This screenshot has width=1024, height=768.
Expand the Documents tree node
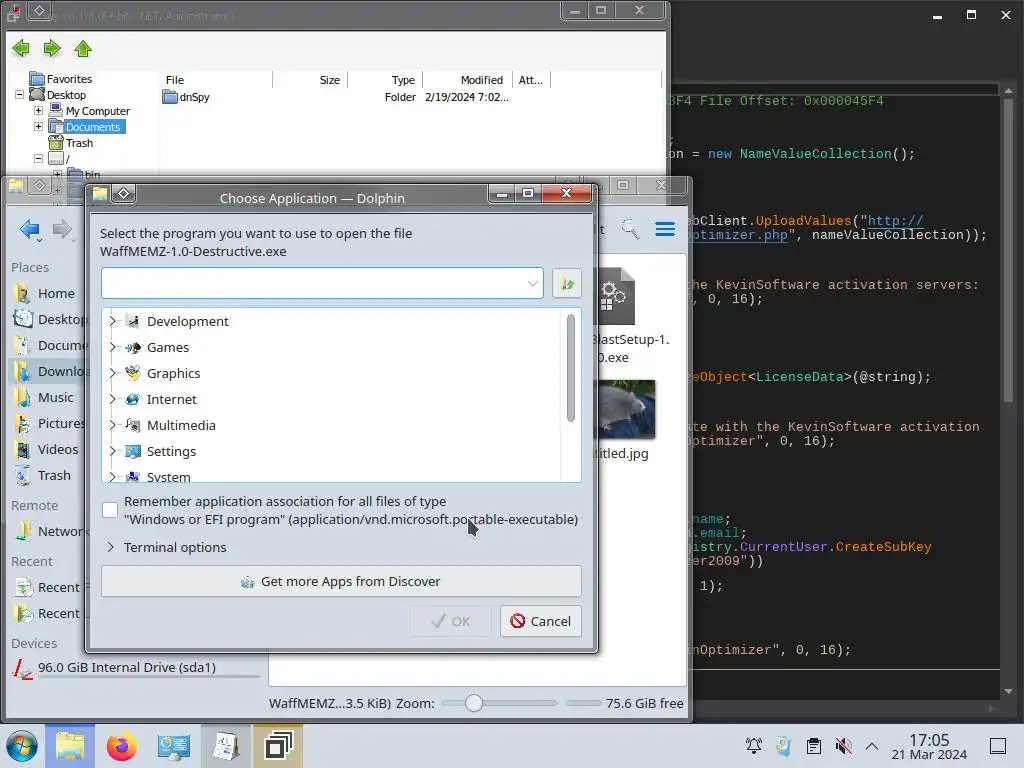pos(39,126)
